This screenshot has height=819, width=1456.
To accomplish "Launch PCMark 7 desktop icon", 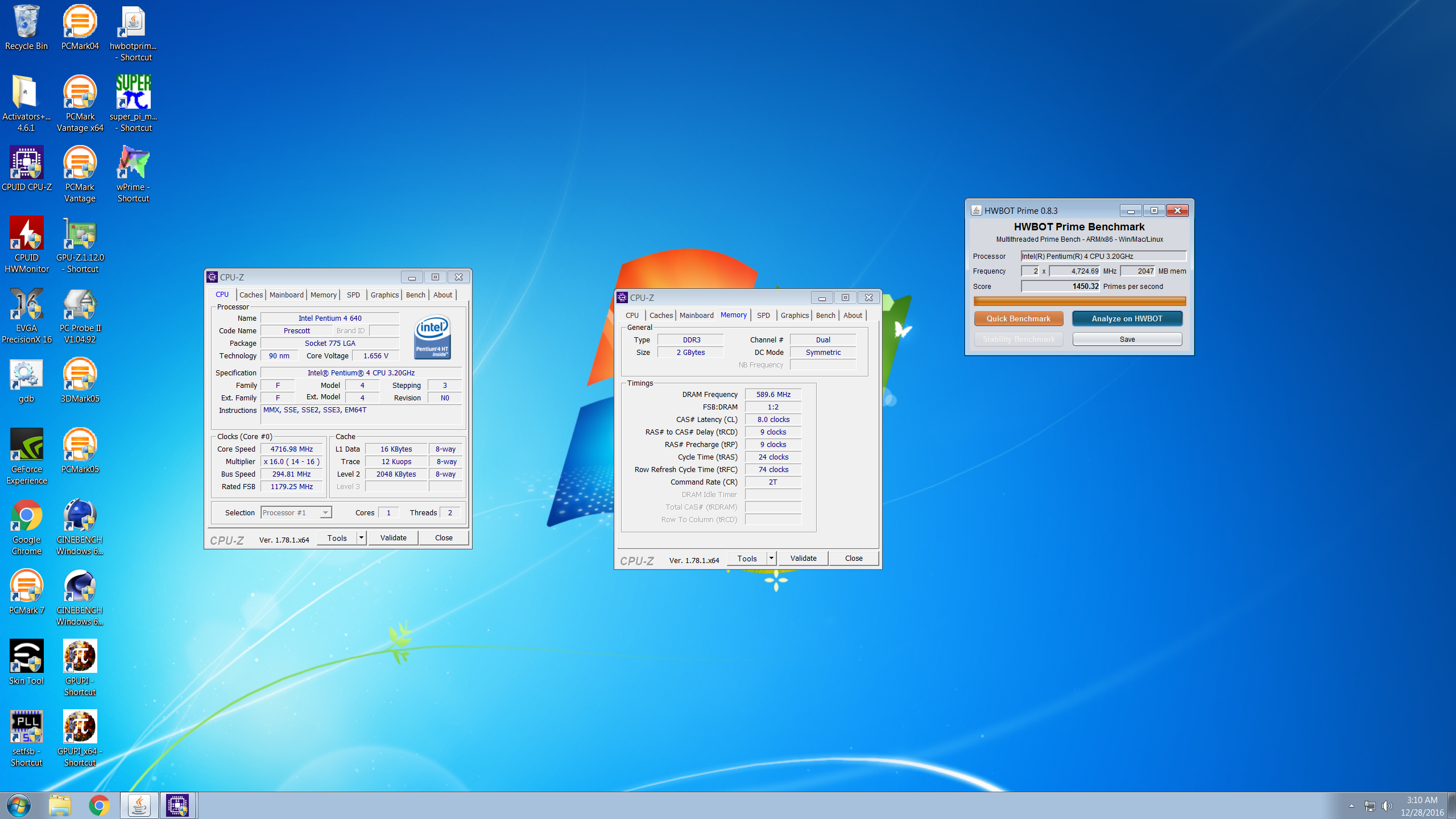I will tap(26, 592).
